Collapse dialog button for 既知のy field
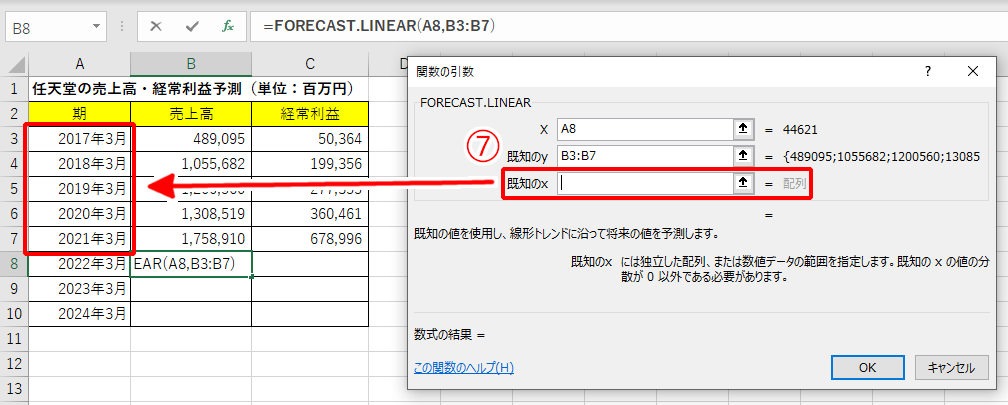This screenshot has height=405, width=1008. pos(743,155)
